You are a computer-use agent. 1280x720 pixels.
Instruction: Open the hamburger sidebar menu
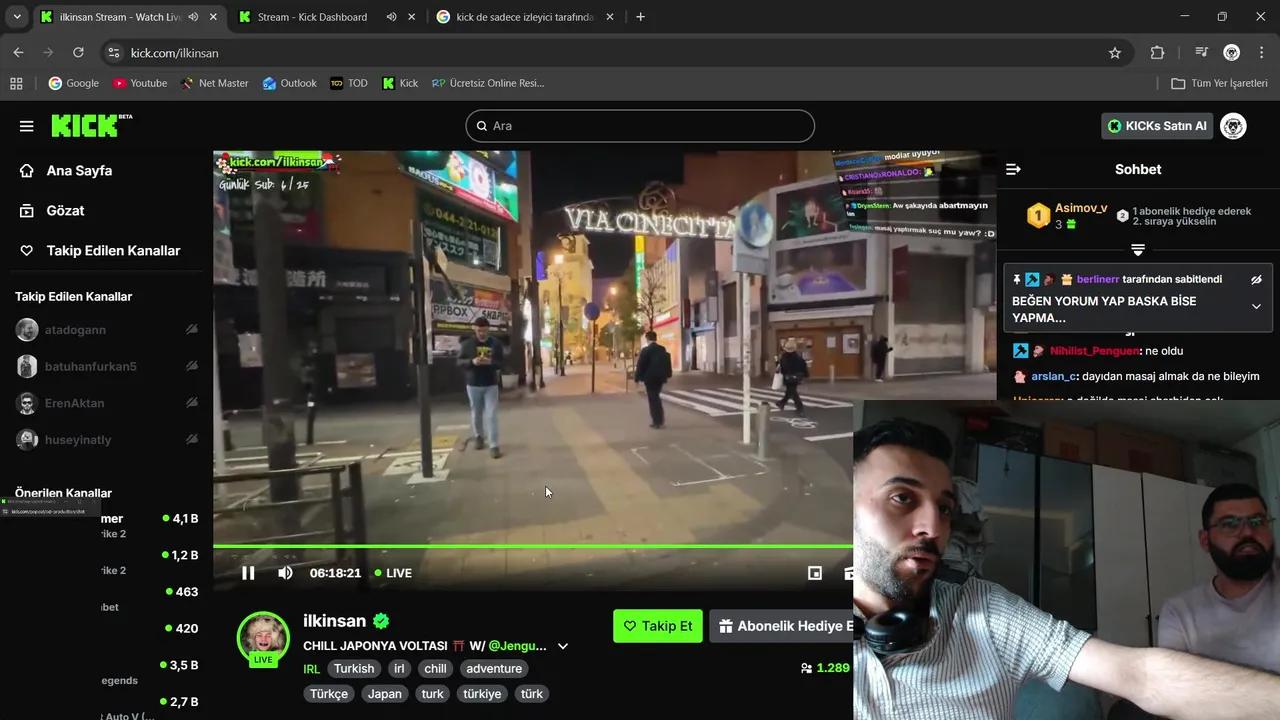(27, 126)
